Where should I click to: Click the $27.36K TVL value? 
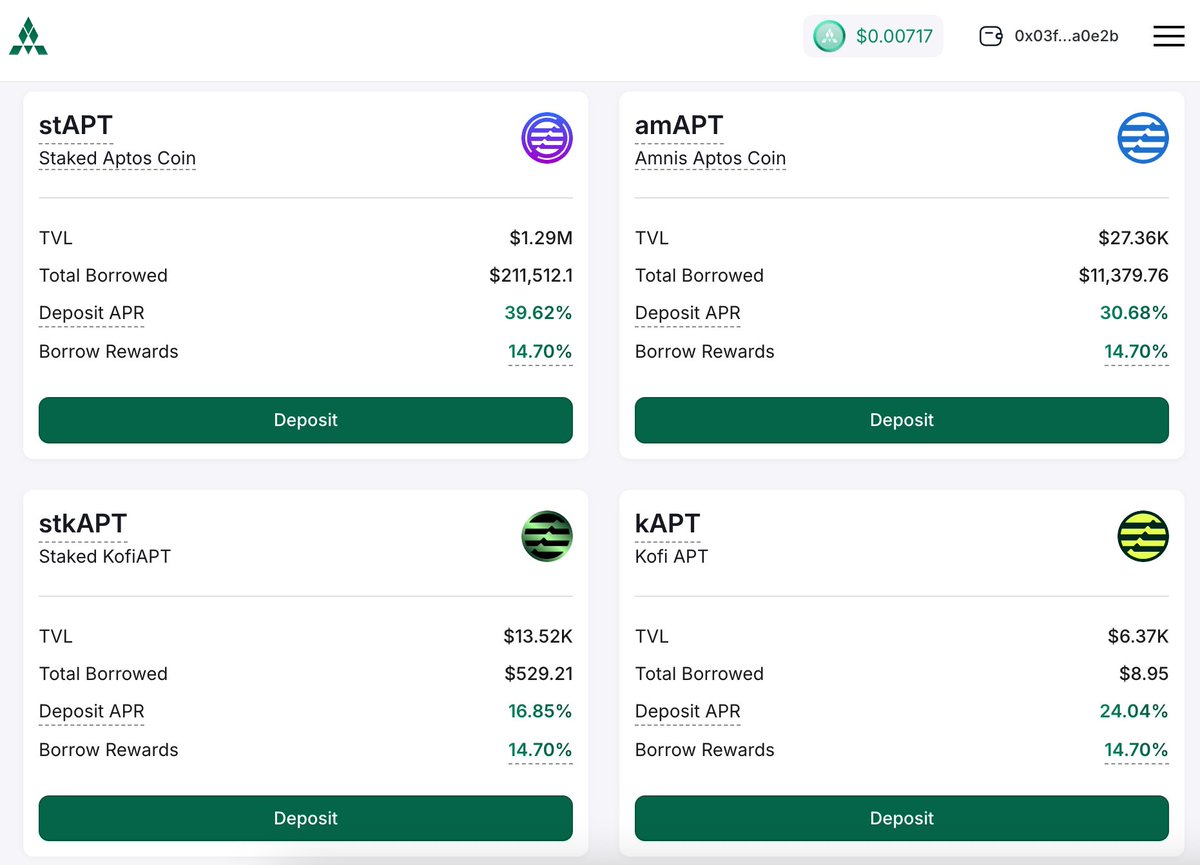[x=1133, y=238]
